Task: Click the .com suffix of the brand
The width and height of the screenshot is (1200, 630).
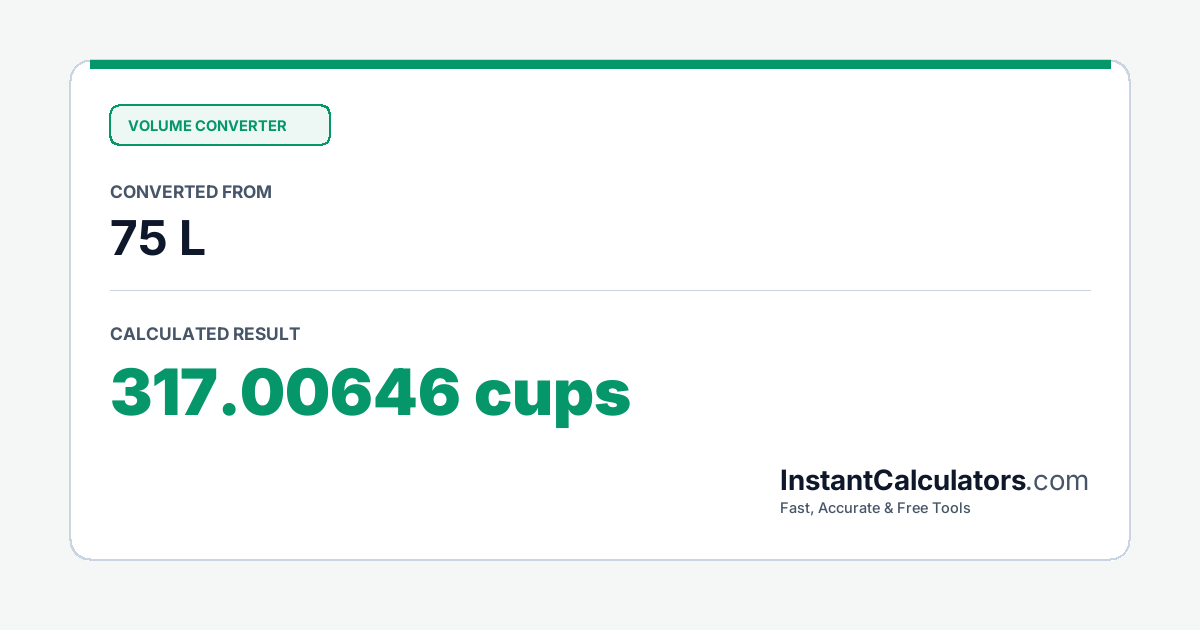Action: [x=1058, y=482]
